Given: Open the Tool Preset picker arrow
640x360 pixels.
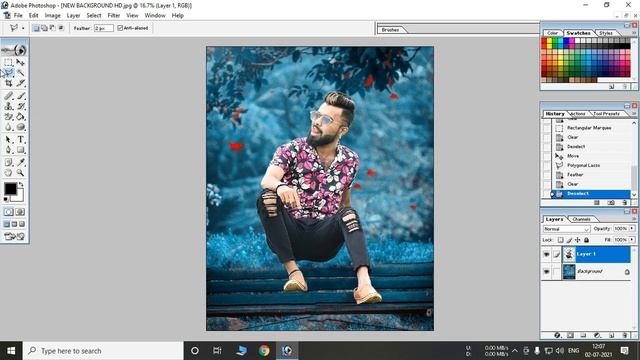Looking at the screenshot, I should point(23,28).
